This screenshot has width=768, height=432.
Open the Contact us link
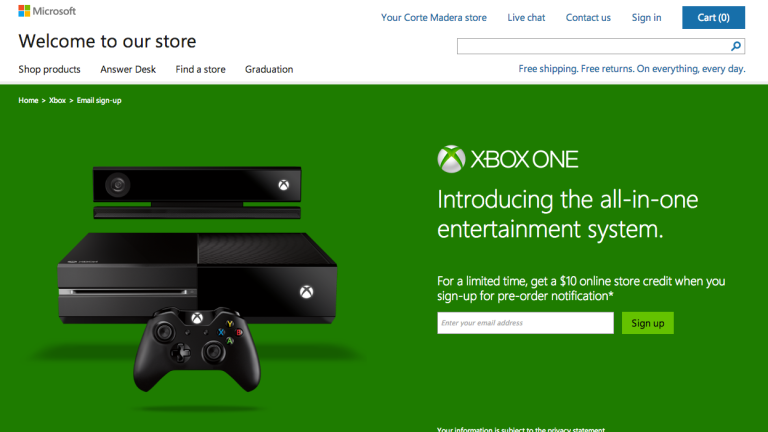coord(588,18)
